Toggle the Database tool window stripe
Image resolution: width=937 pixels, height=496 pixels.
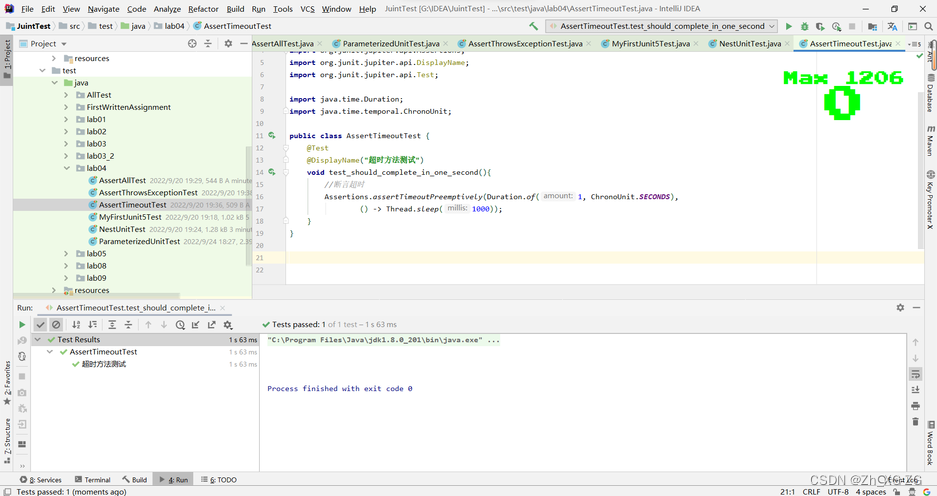tap(930, 93)
